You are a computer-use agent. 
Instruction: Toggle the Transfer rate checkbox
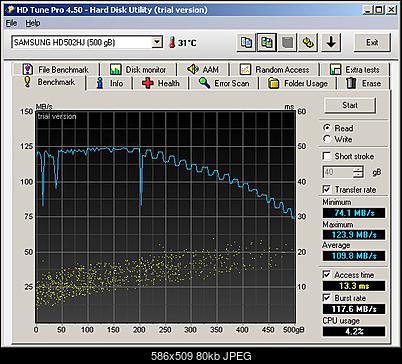click(x=327, y=189)
